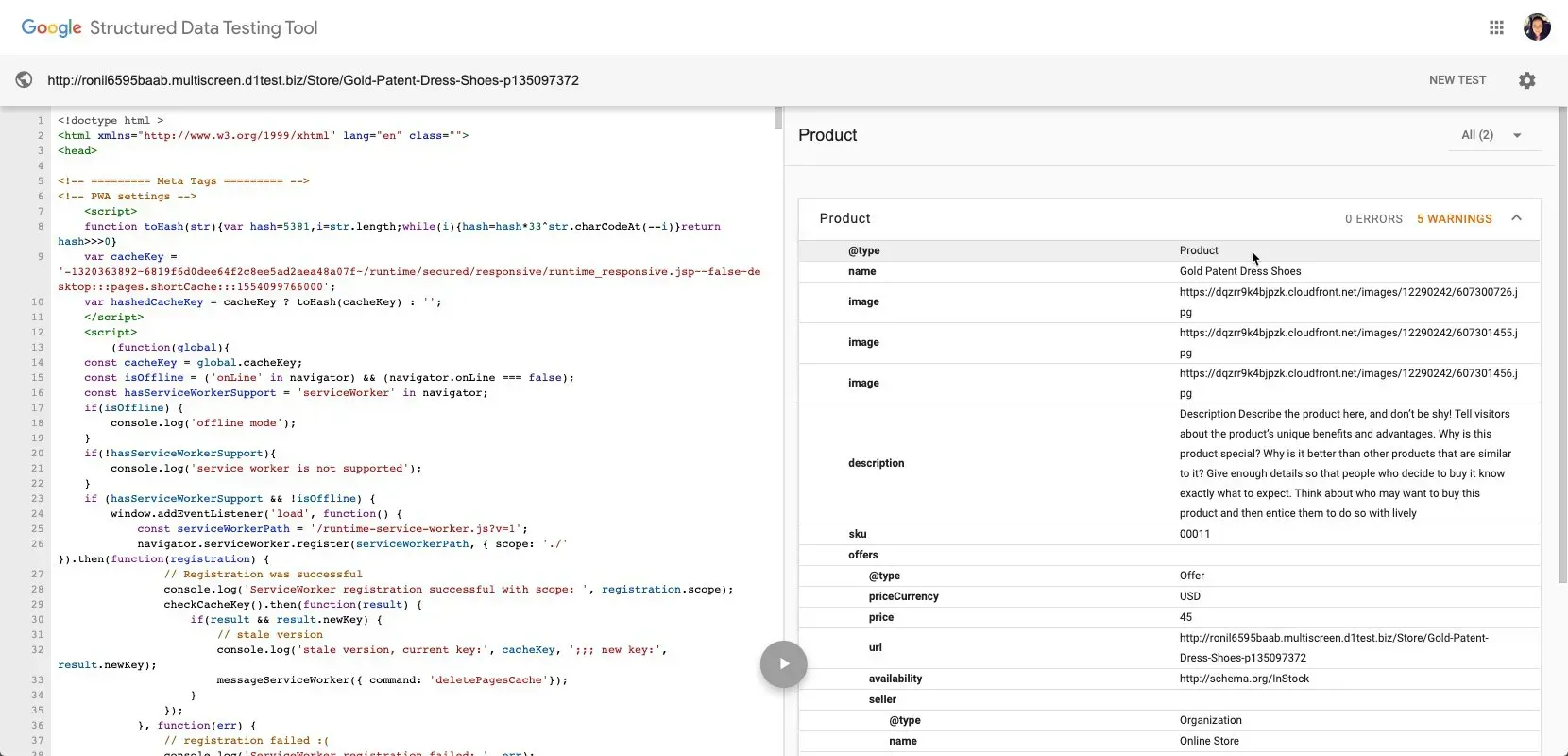Click the Google logo

tap(51, 28)
